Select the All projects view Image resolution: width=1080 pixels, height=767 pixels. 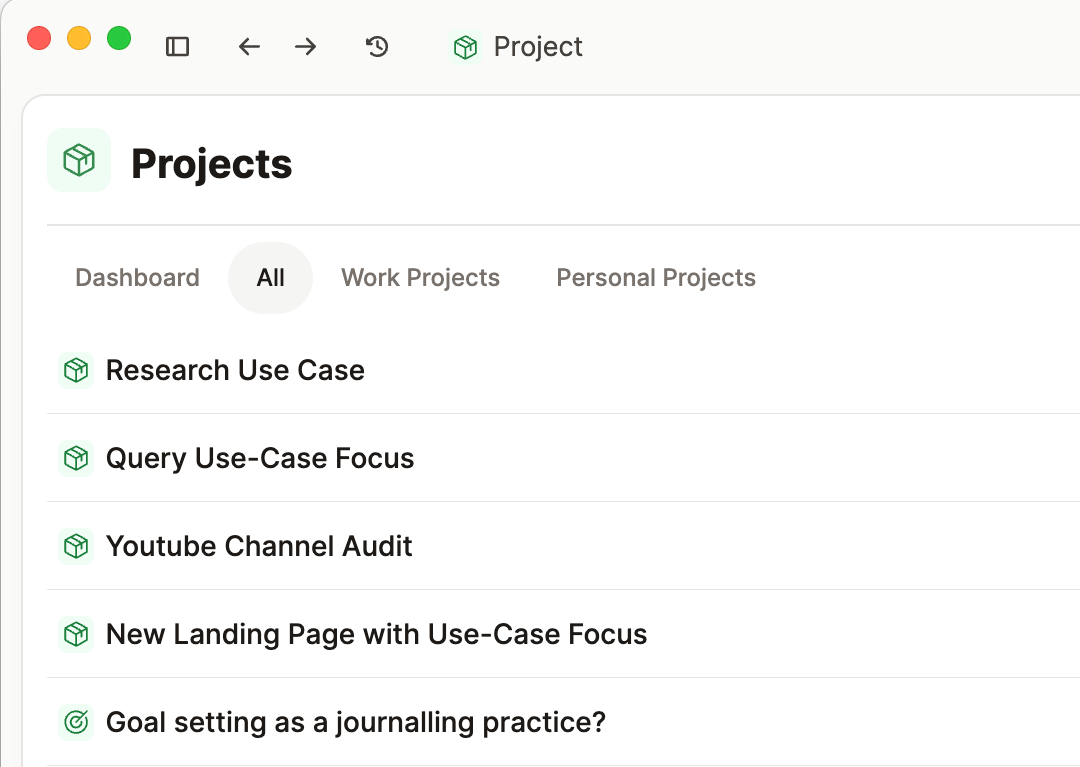pos(270,277)
